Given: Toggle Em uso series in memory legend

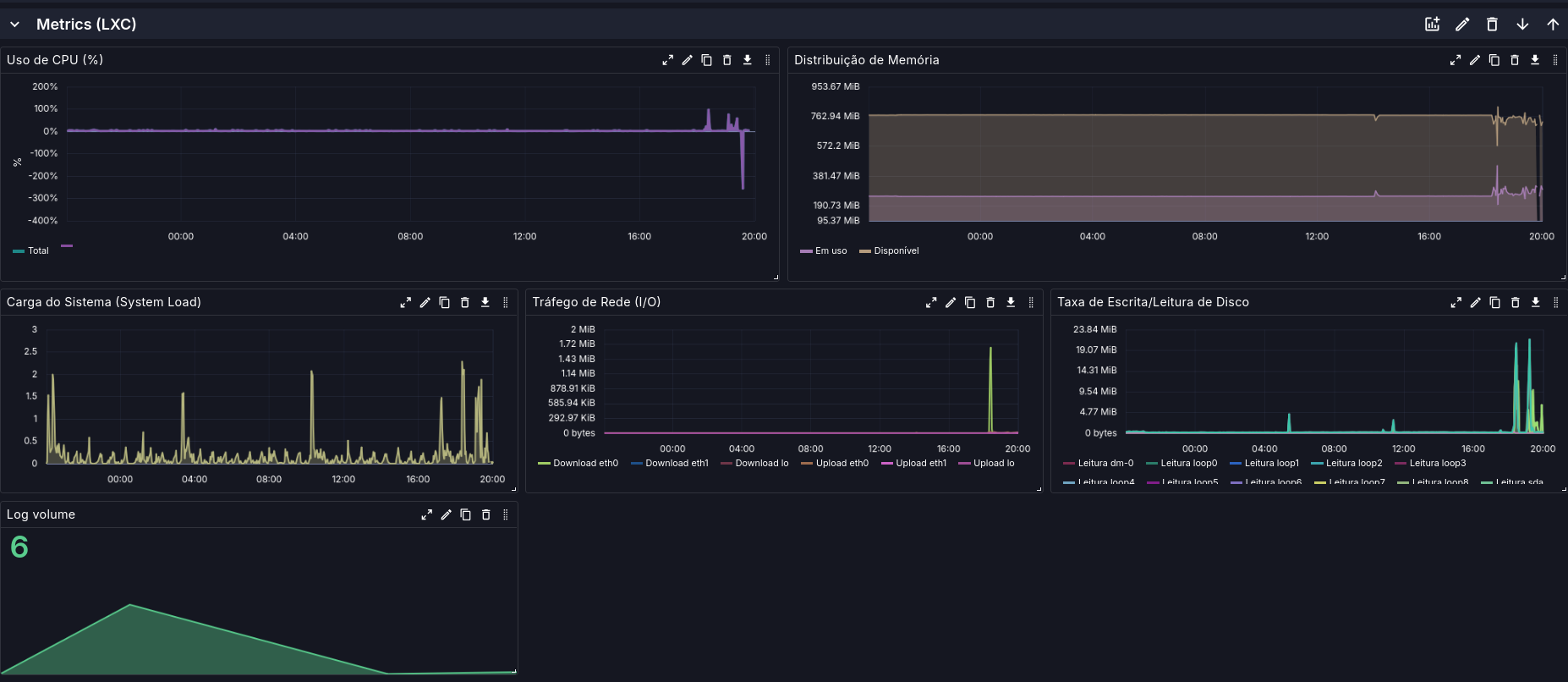Looking at the screenshot, I should [824, 250].
